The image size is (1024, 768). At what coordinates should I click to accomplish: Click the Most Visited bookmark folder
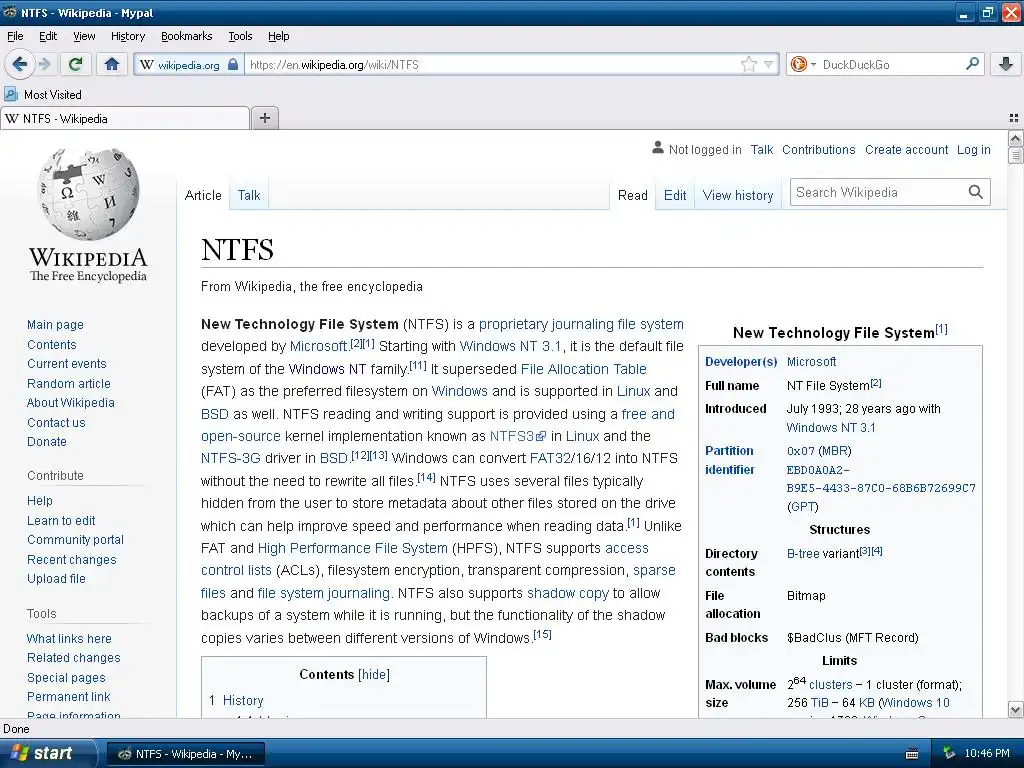tap(43, 95)
